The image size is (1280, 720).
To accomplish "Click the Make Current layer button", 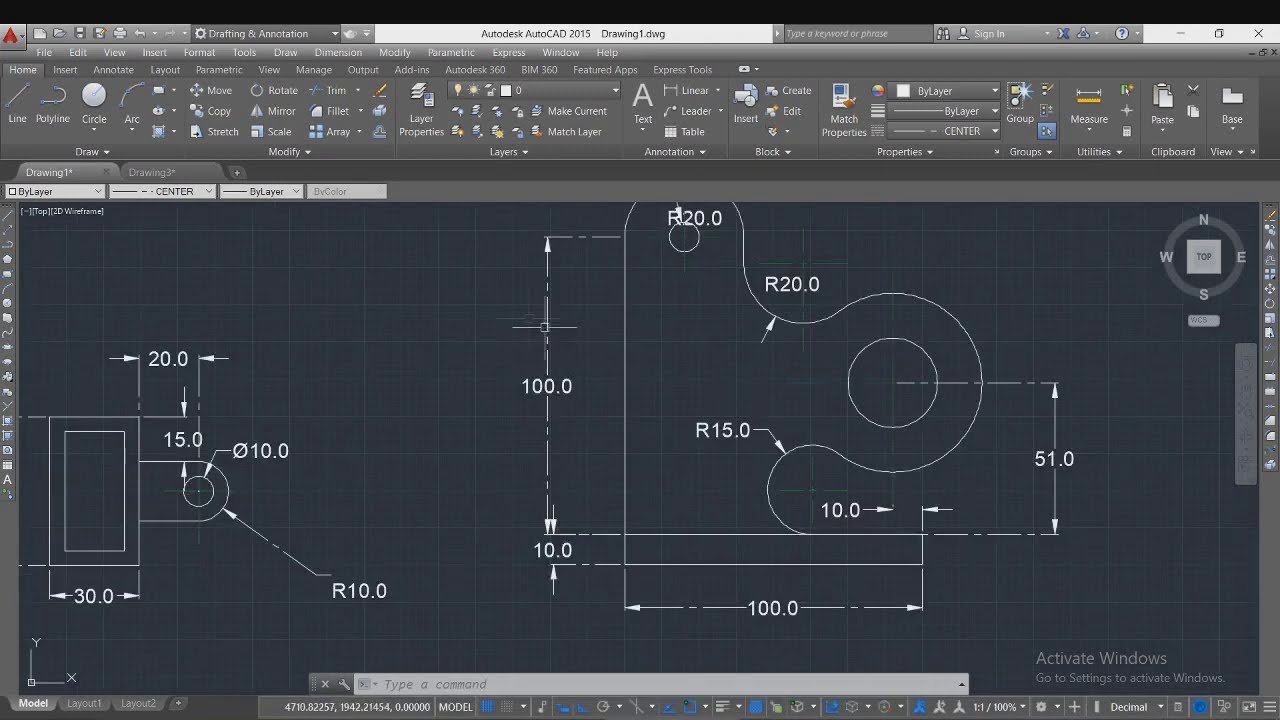I will coord(568,111).
